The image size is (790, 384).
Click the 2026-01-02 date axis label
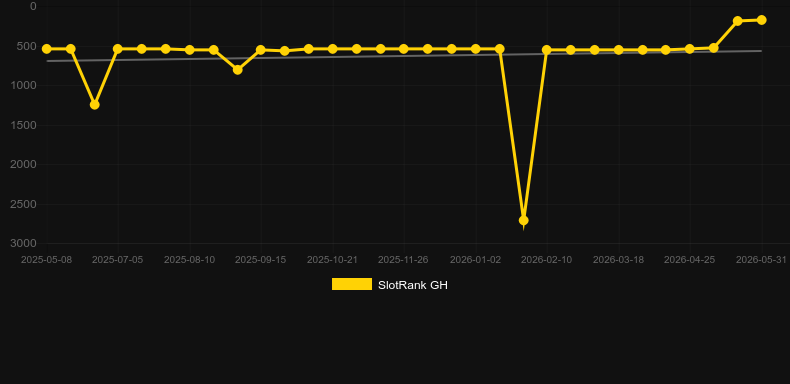pyautogui.click(x=476, y=260)
